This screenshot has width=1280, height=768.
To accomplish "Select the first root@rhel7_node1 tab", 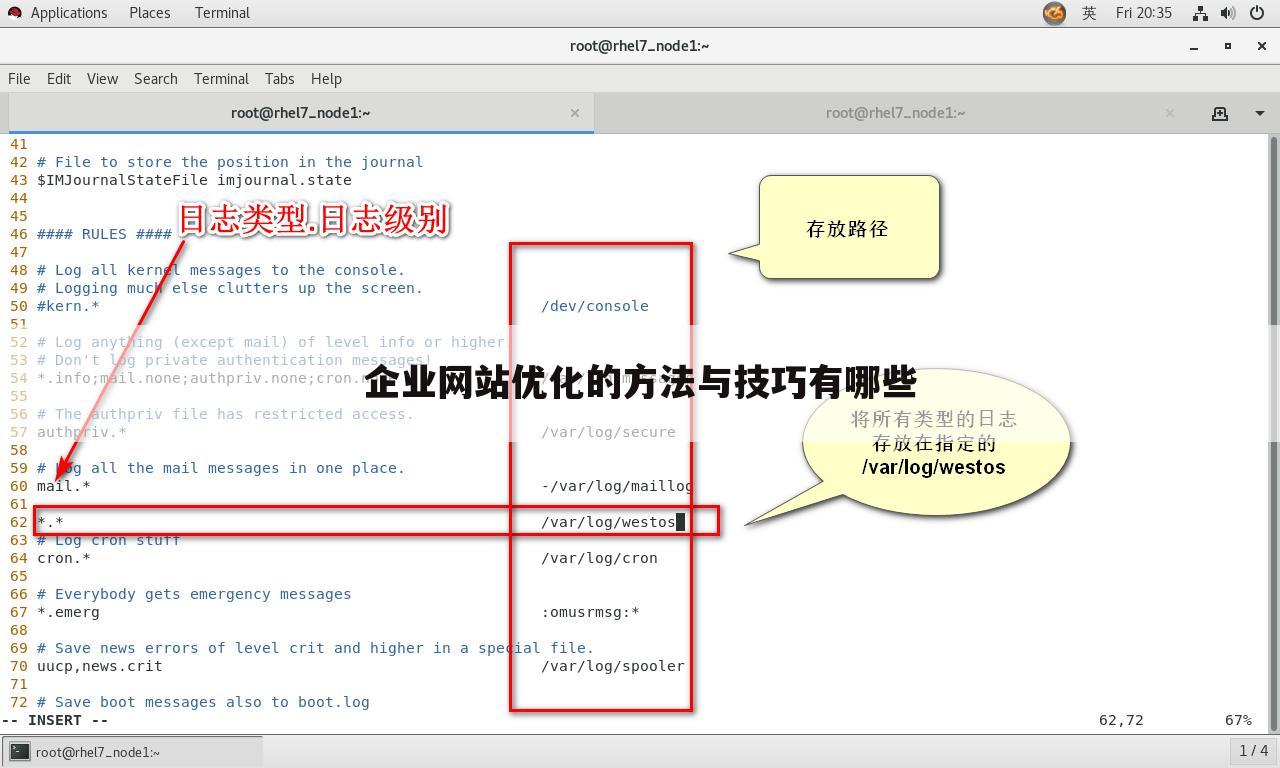I will (x=300, y=113).
